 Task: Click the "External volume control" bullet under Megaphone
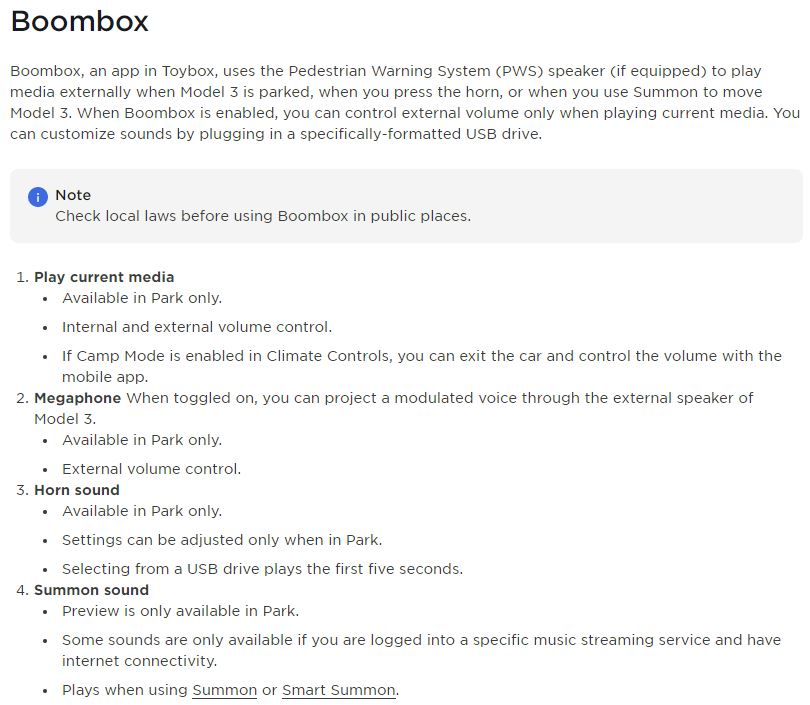click(x=151, y=469)
